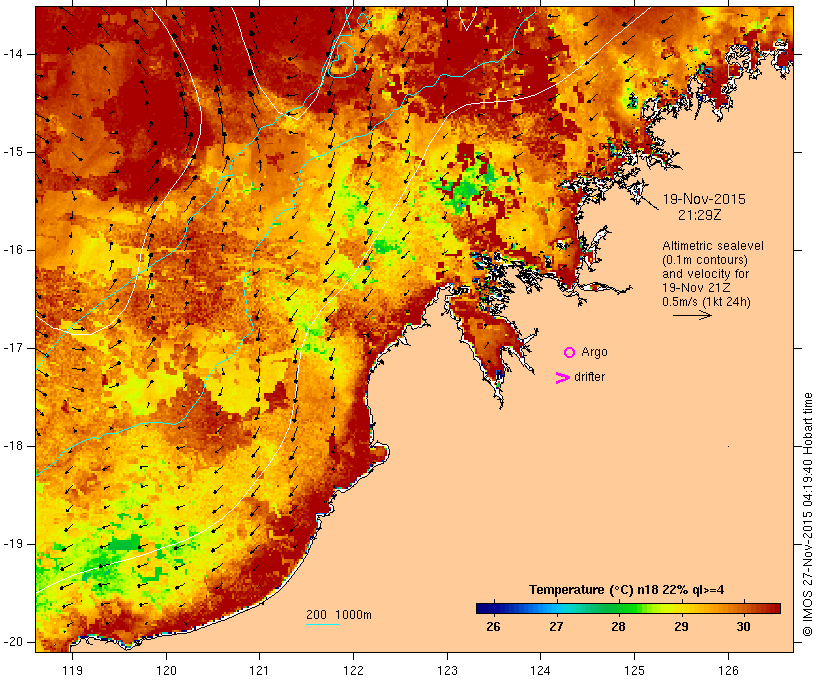Click the colorbar value 30
The width and height of the screenshot is (820, 680).
pos(743,627)
